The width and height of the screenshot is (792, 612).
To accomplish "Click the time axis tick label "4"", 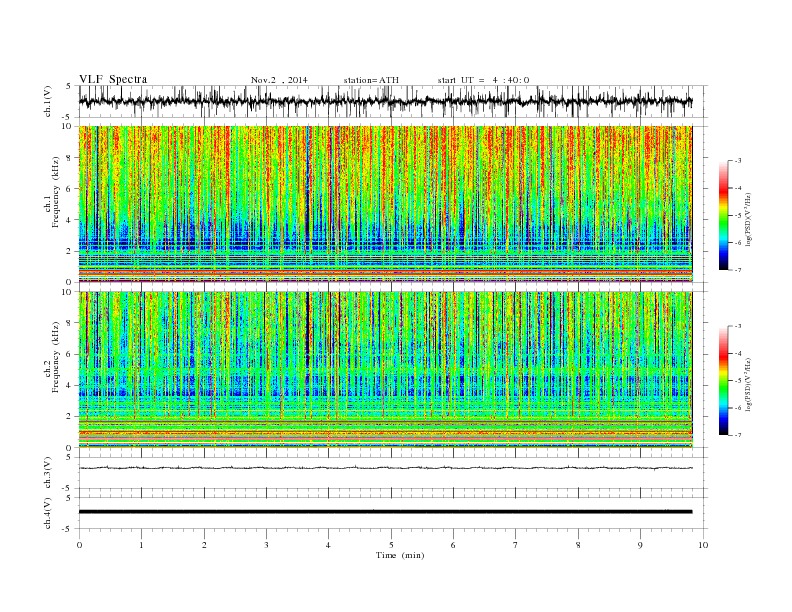I will point(329,545).
